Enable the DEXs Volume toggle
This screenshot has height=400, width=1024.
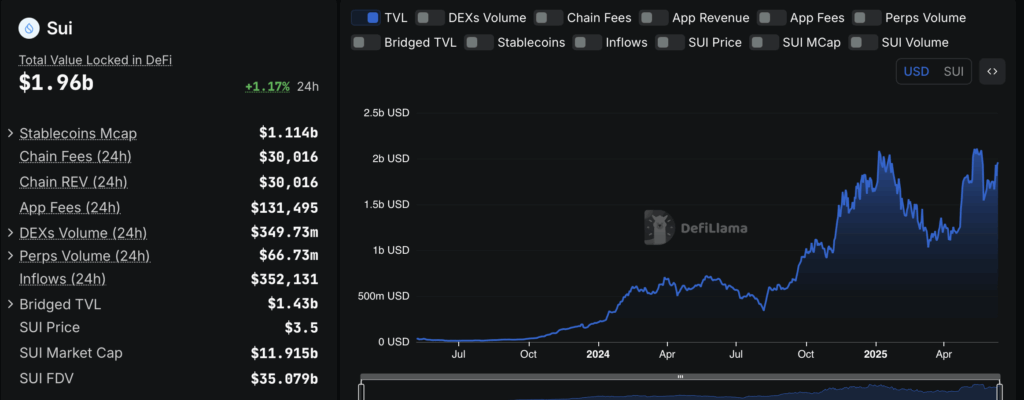pyautogui.click(x=430, y=18)
